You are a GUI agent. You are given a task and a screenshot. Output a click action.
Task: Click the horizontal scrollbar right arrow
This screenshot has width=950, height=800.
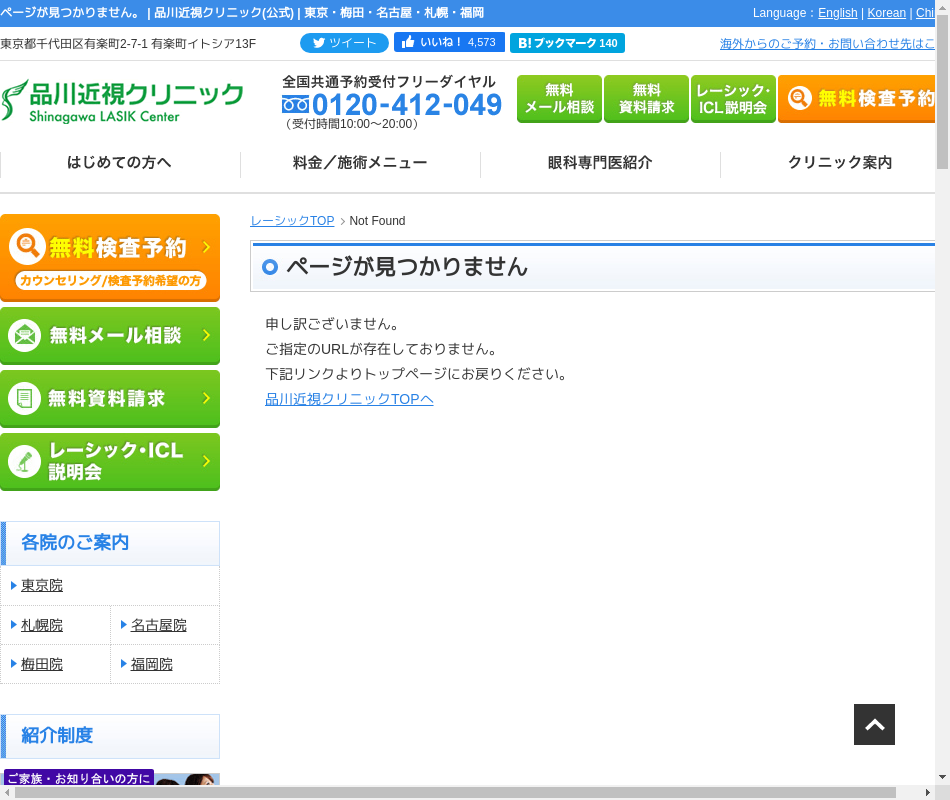(x=928, y=793)
